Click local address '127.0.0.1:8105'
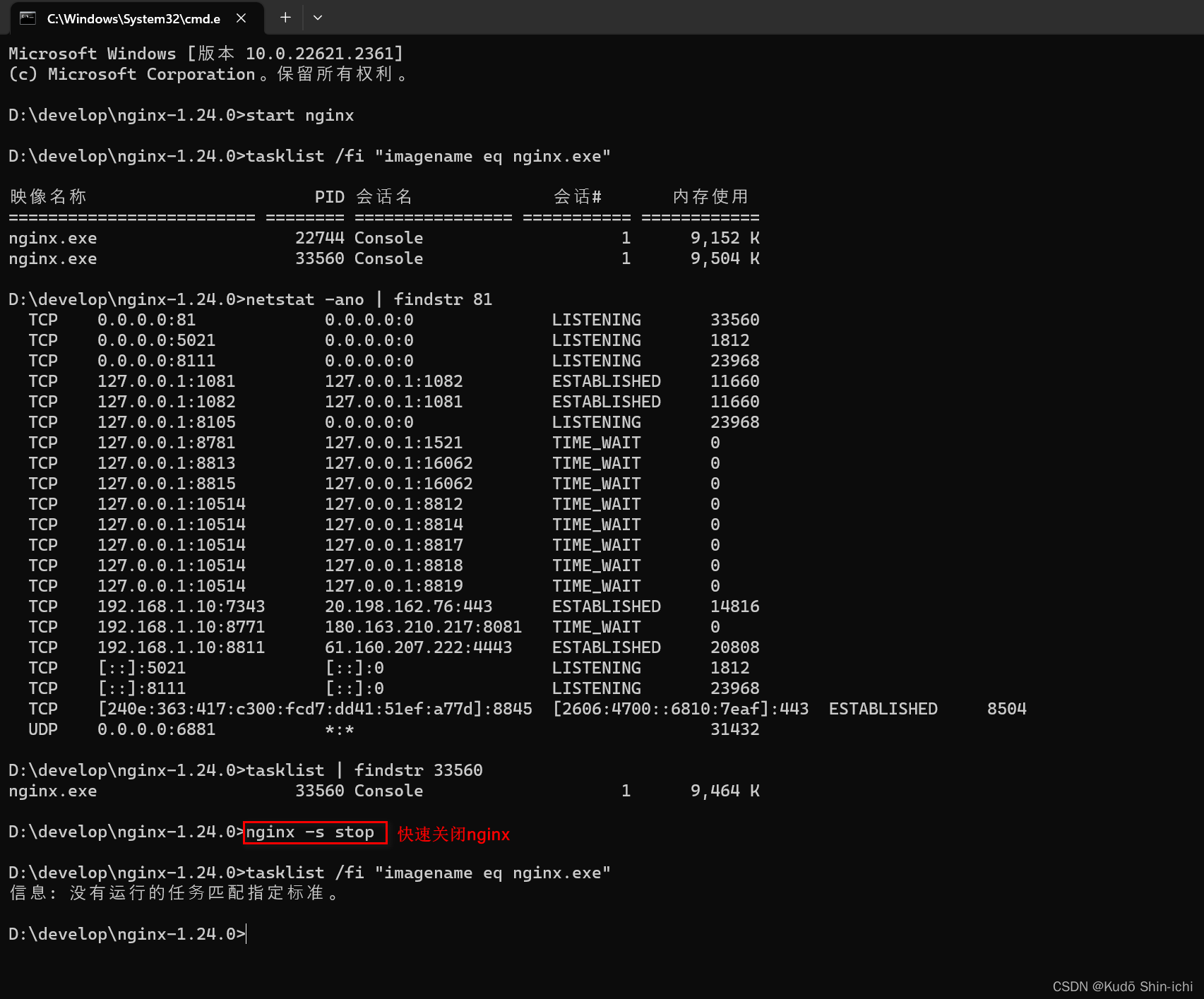 [x=167, y=422]
